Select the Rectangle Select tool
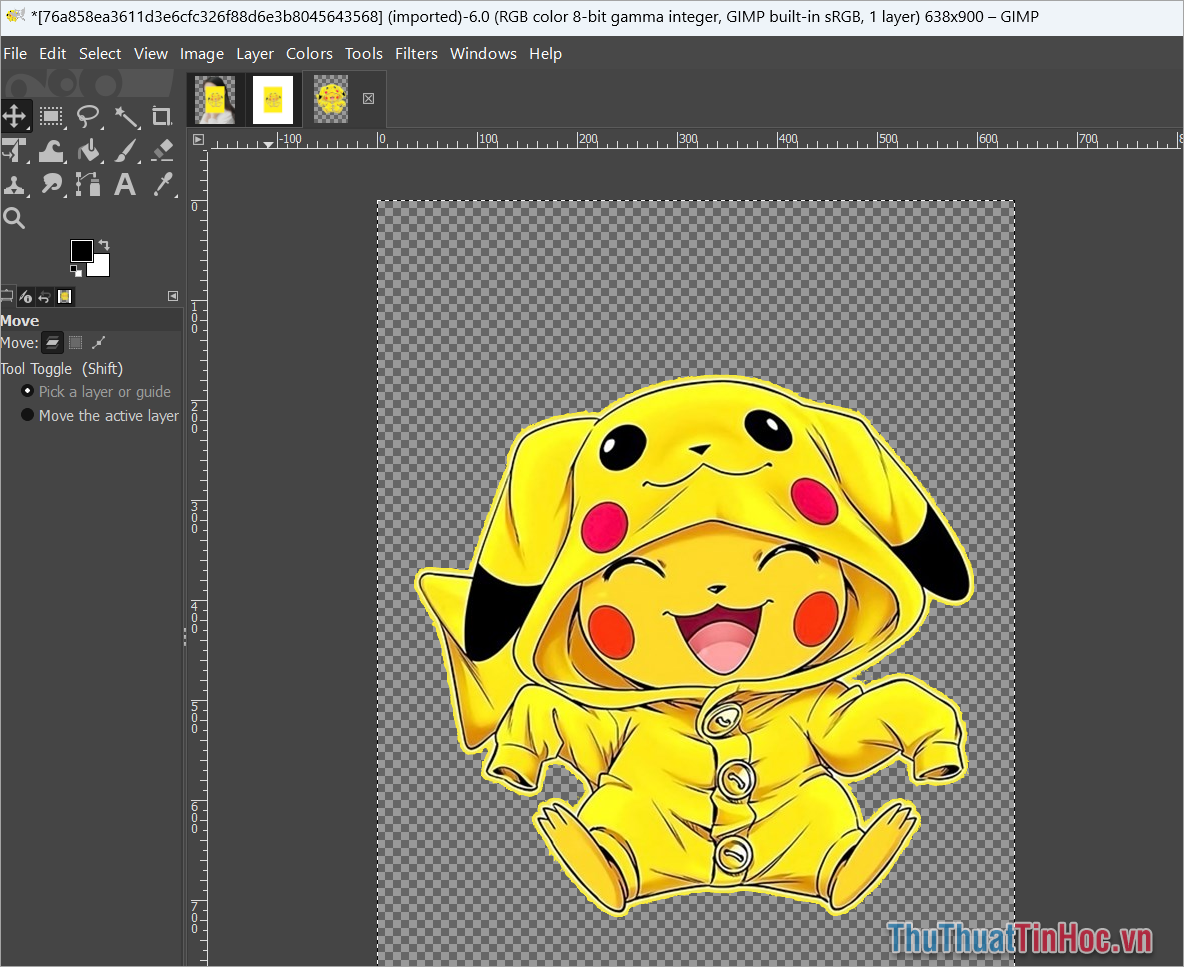Viewport: 1184px width, 967px height. [x=51, y=116]
